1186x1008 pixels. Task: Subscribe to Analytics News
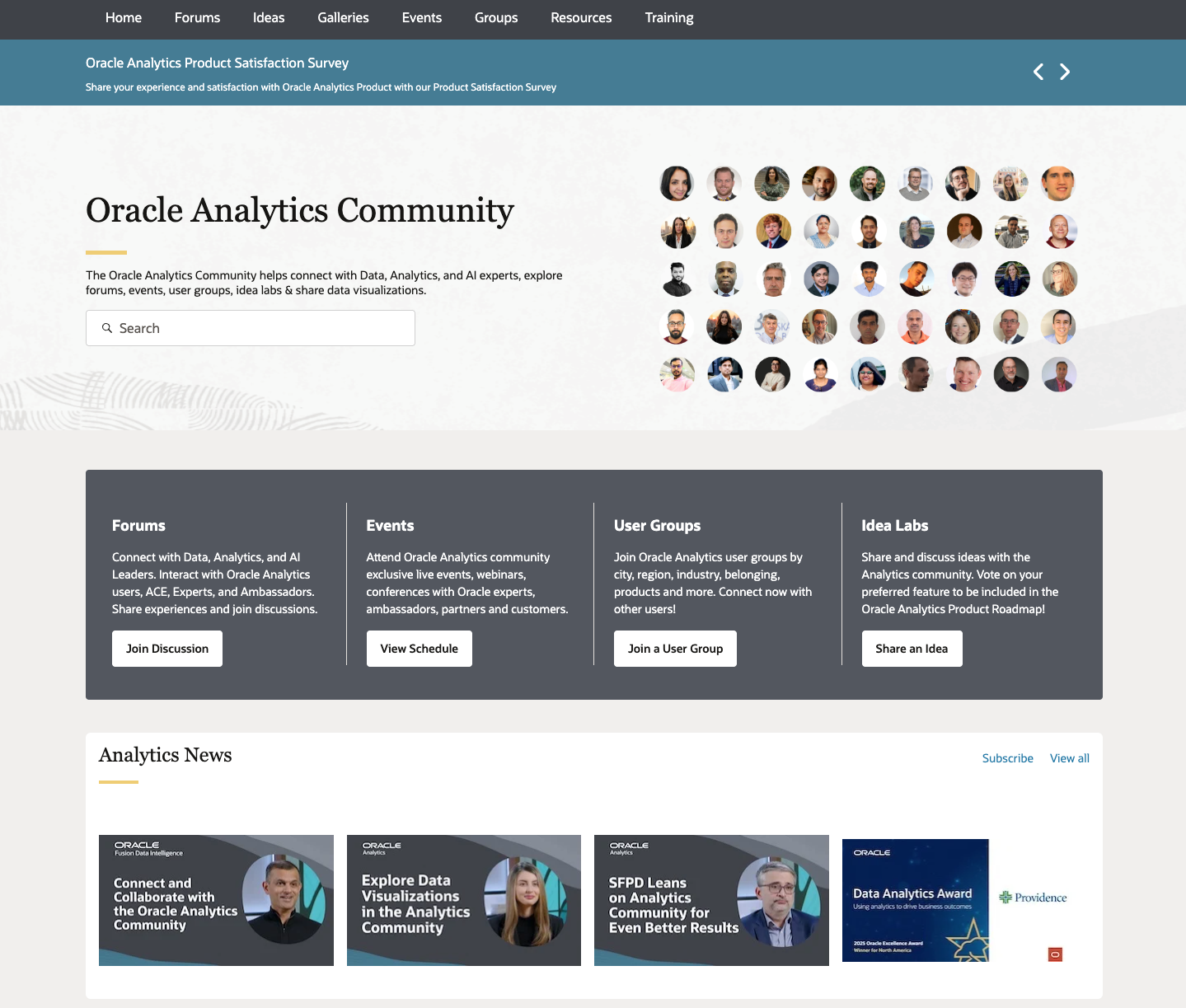[x=1007, y=758]
